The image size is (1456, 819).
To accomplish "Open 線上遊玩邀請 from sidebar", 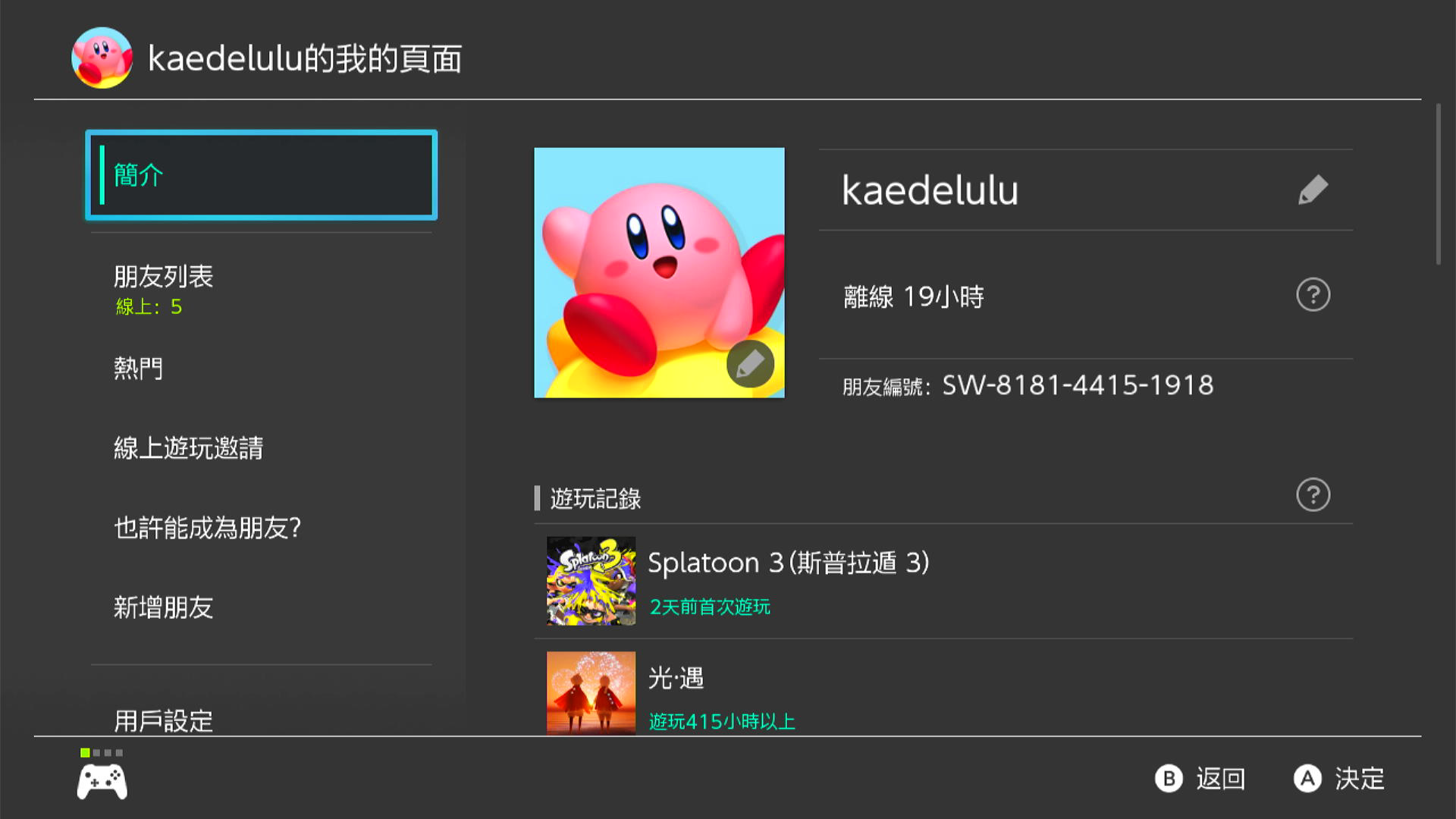I will click(x=261, y=448).
